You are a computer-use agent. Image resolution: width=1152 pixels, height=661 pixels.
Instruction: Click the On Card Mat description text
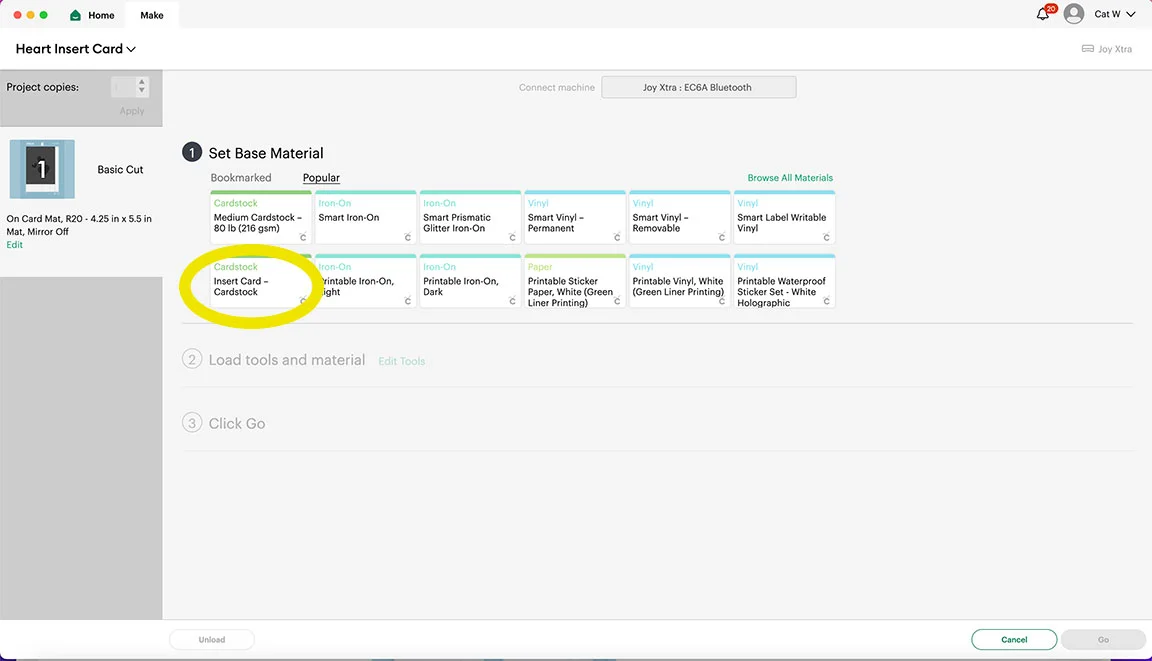79,225
